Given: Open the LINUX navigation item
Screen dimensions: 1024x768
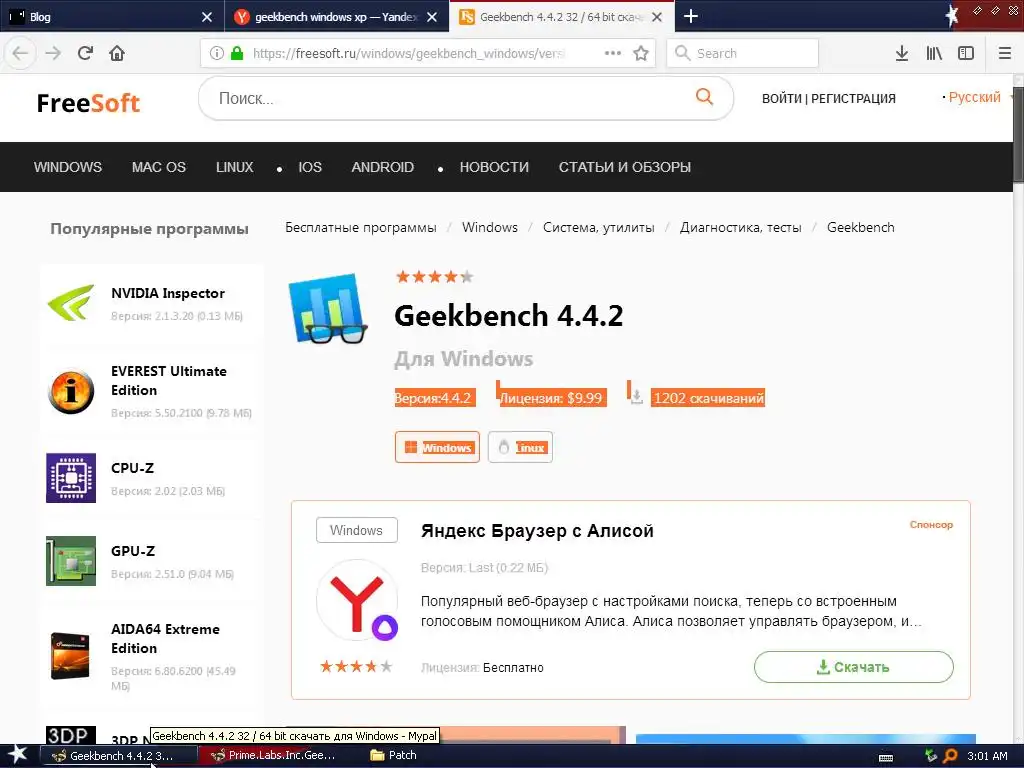Looking at the screenshot, I should [x=234, y=167].
